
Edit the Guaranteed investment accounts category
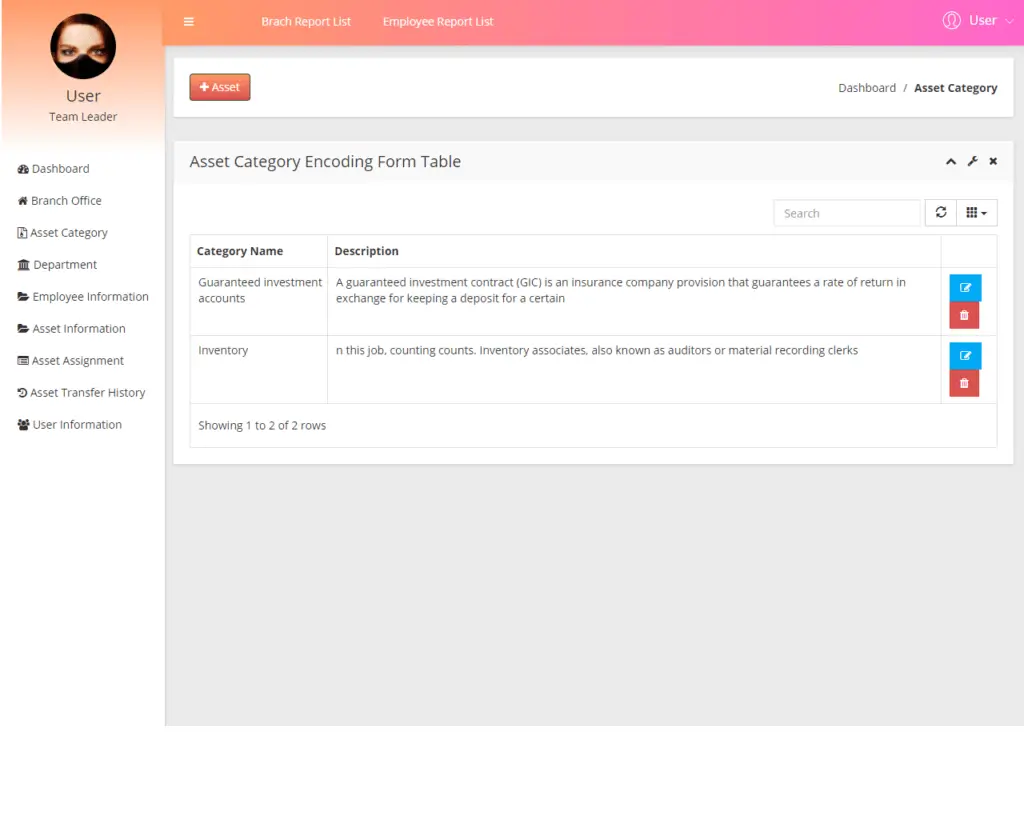click(x=964, y=287)
